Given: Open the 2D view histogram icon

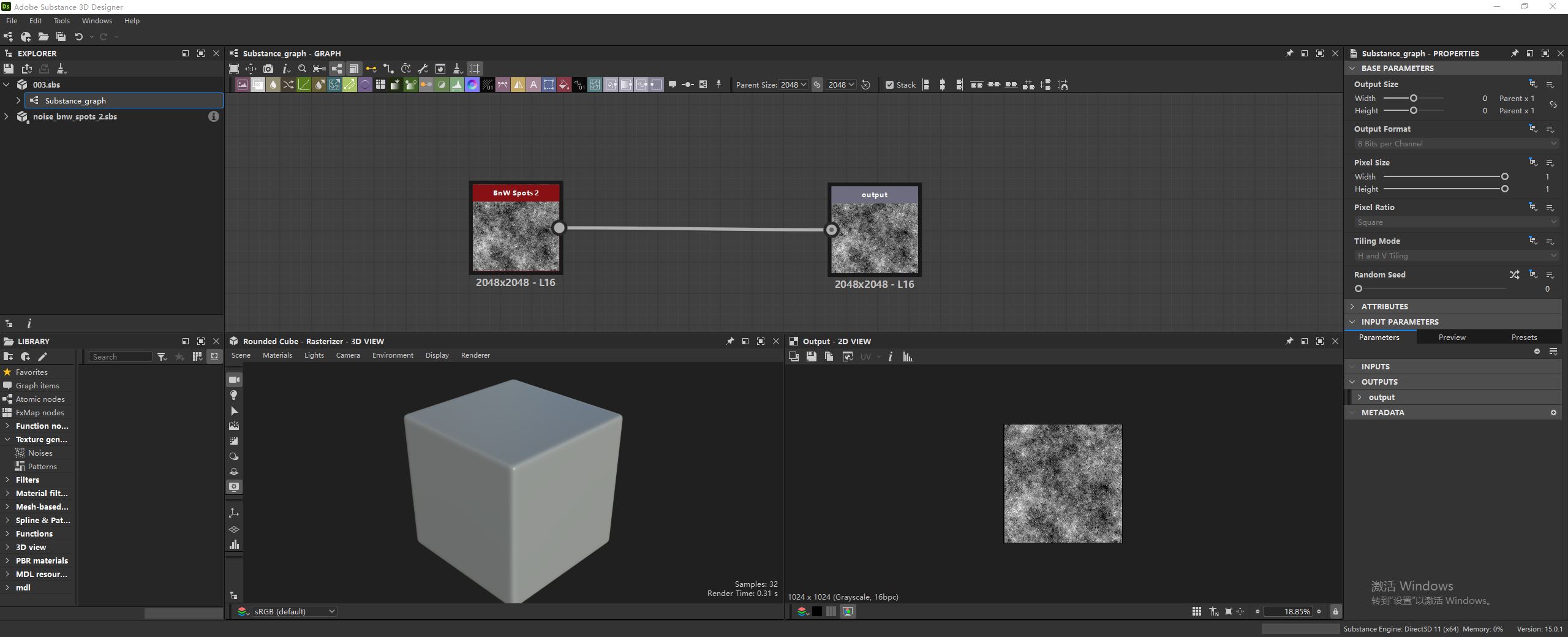Looking at the screenshot, I should 908,356.
